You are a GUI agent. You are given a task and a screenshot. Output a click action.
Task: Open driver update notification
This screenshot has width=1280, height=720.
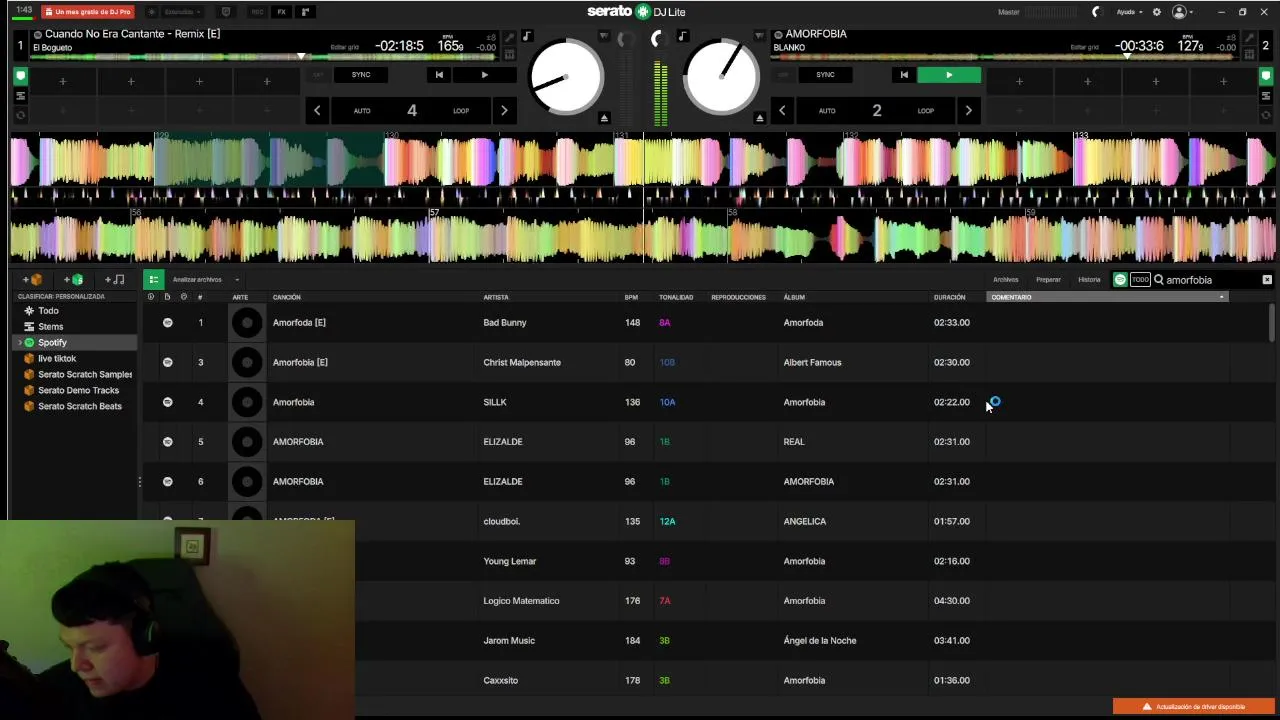click(x=1194, y=707)
